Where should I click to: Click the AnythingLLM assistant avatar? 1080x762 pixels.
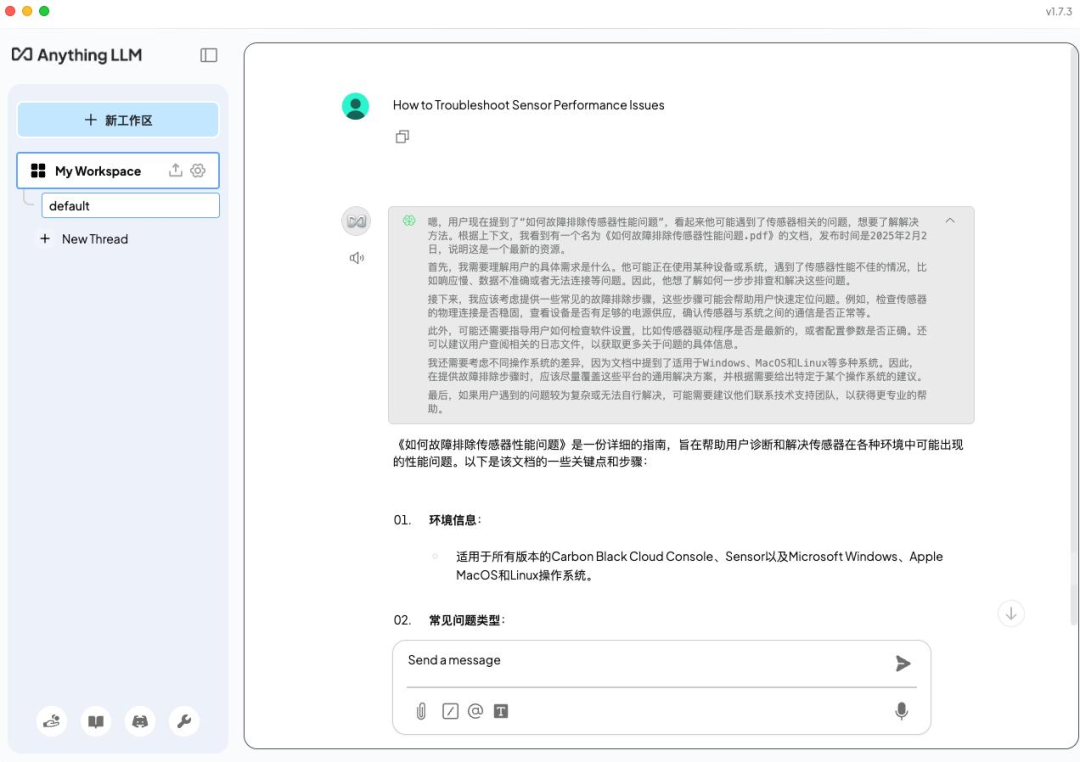coord(356,221)
